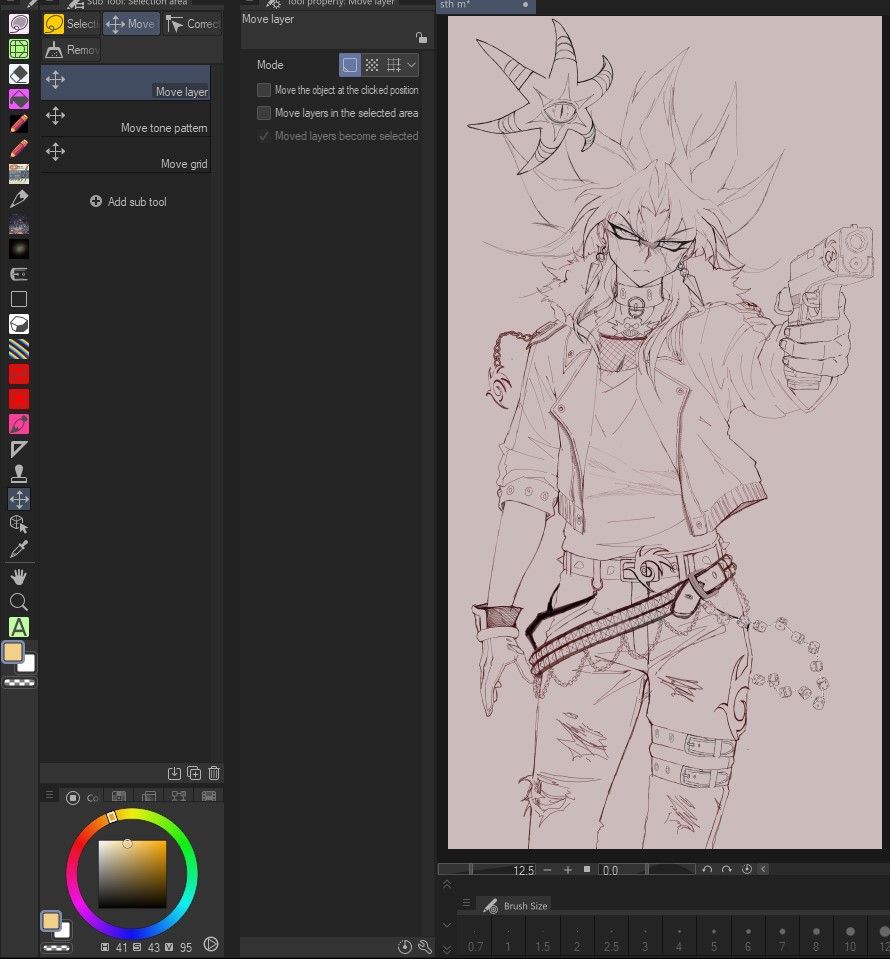The image size is (890, 959).
Task: Duplicate the current sub tool
Action: 194,773
